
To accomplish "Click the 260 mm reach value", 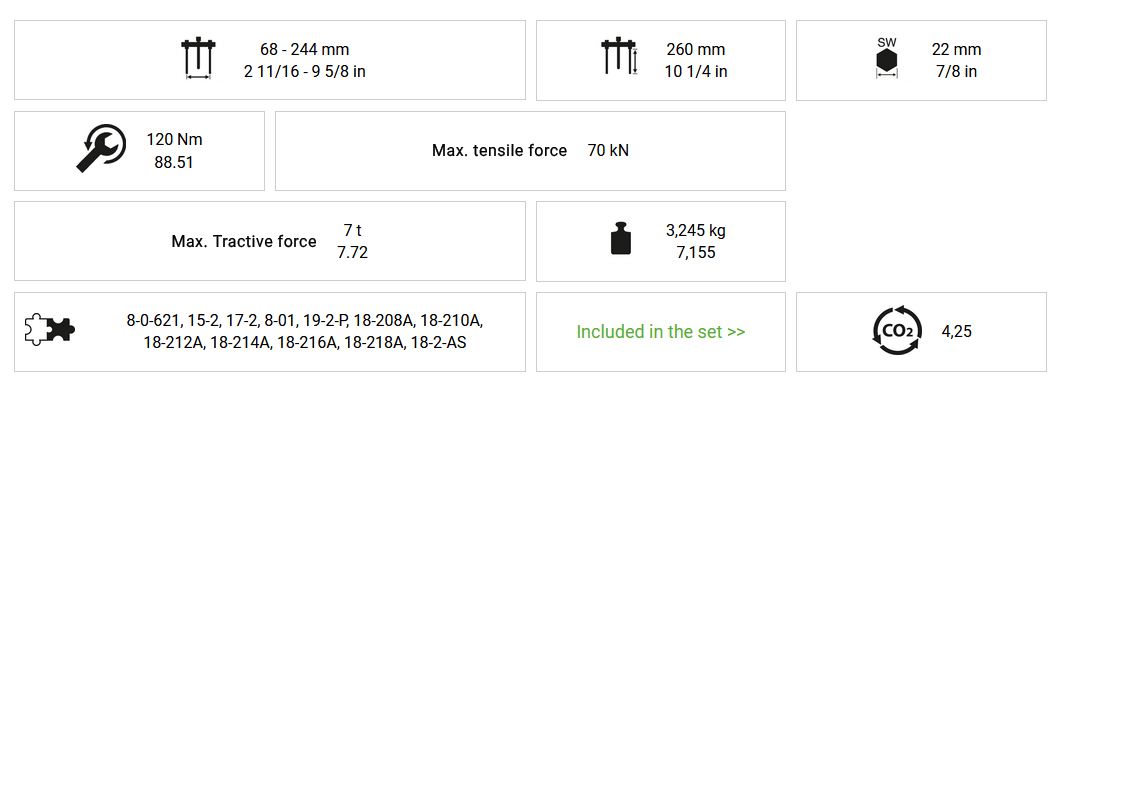I will 695,49.
